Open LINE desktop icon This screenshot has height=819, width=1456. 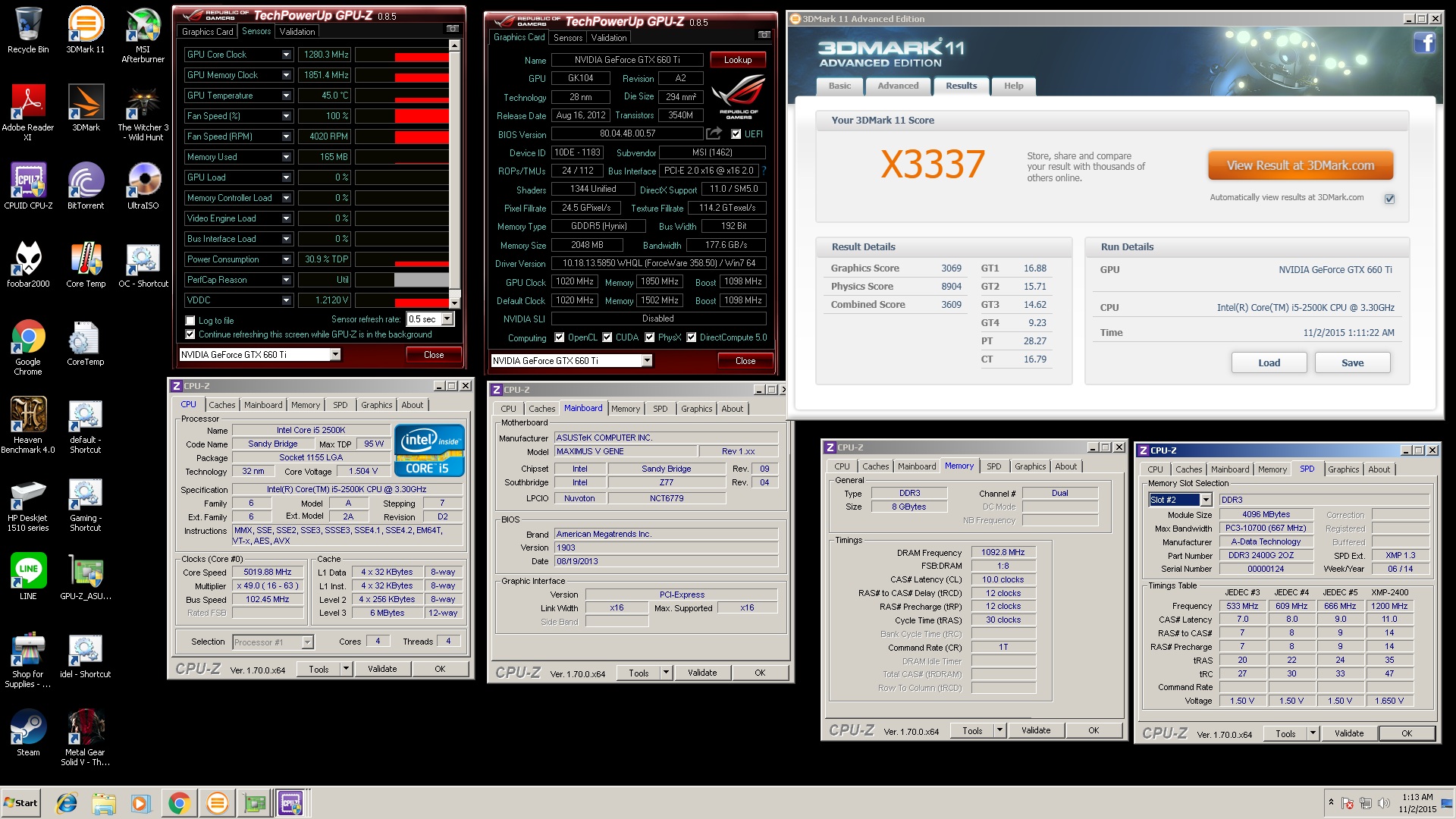tap(28, 576)
